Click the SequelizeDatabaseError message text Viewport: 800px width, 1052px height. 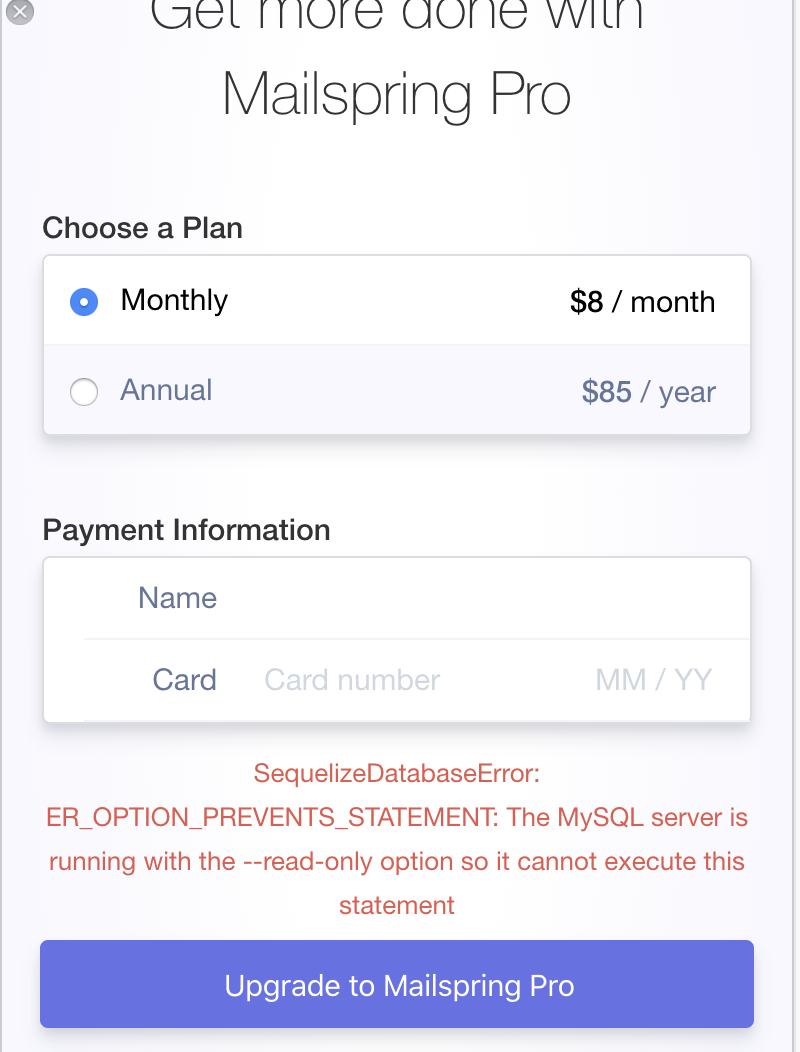pyautogui.click(x=396, y=773)
